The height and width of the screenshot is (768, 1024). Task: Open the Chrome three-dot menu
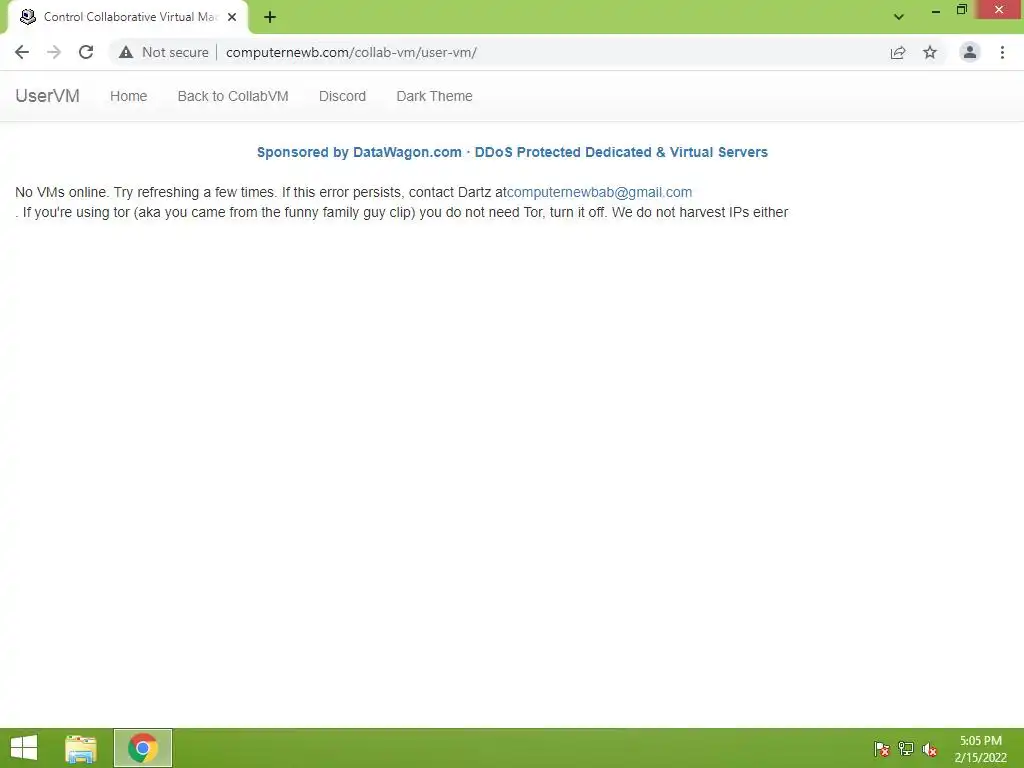coord(1002,52)
